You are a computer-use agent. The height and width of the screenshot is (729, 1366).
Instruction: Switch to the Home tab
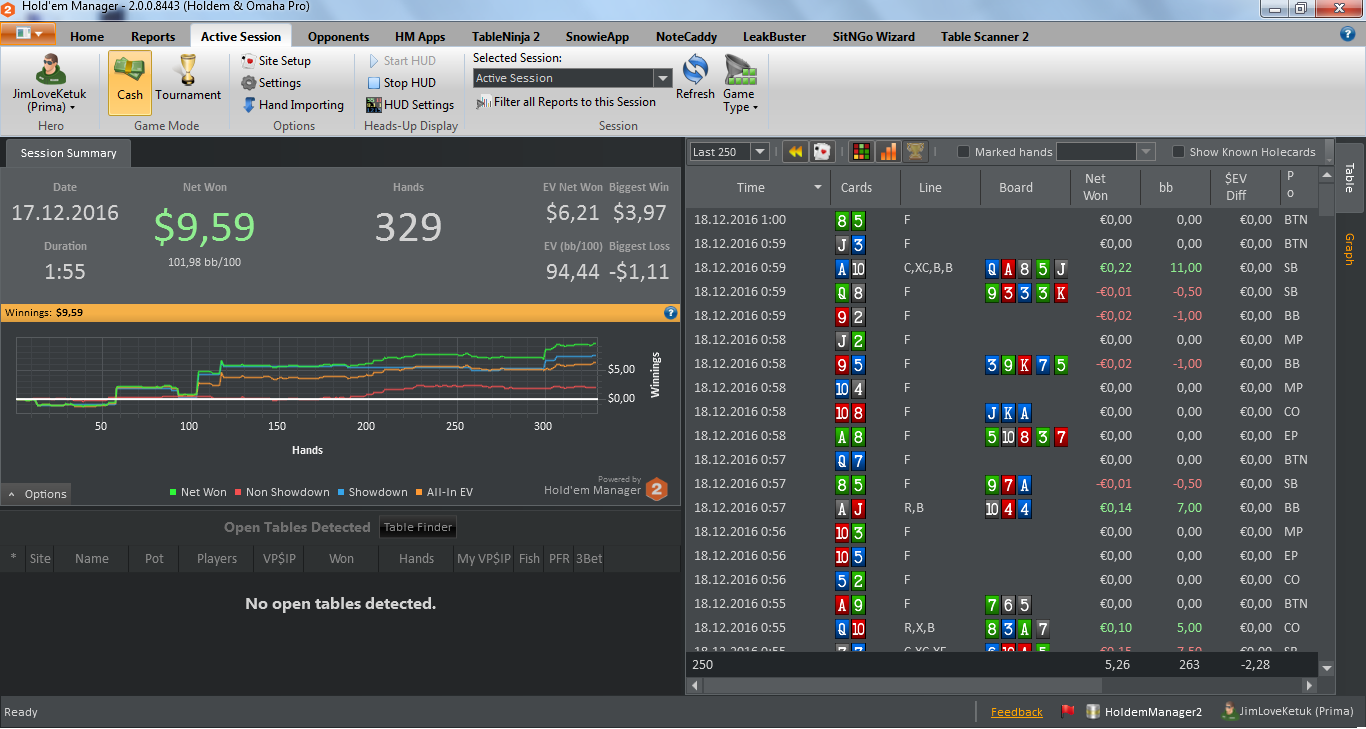[x=87, y=37]
